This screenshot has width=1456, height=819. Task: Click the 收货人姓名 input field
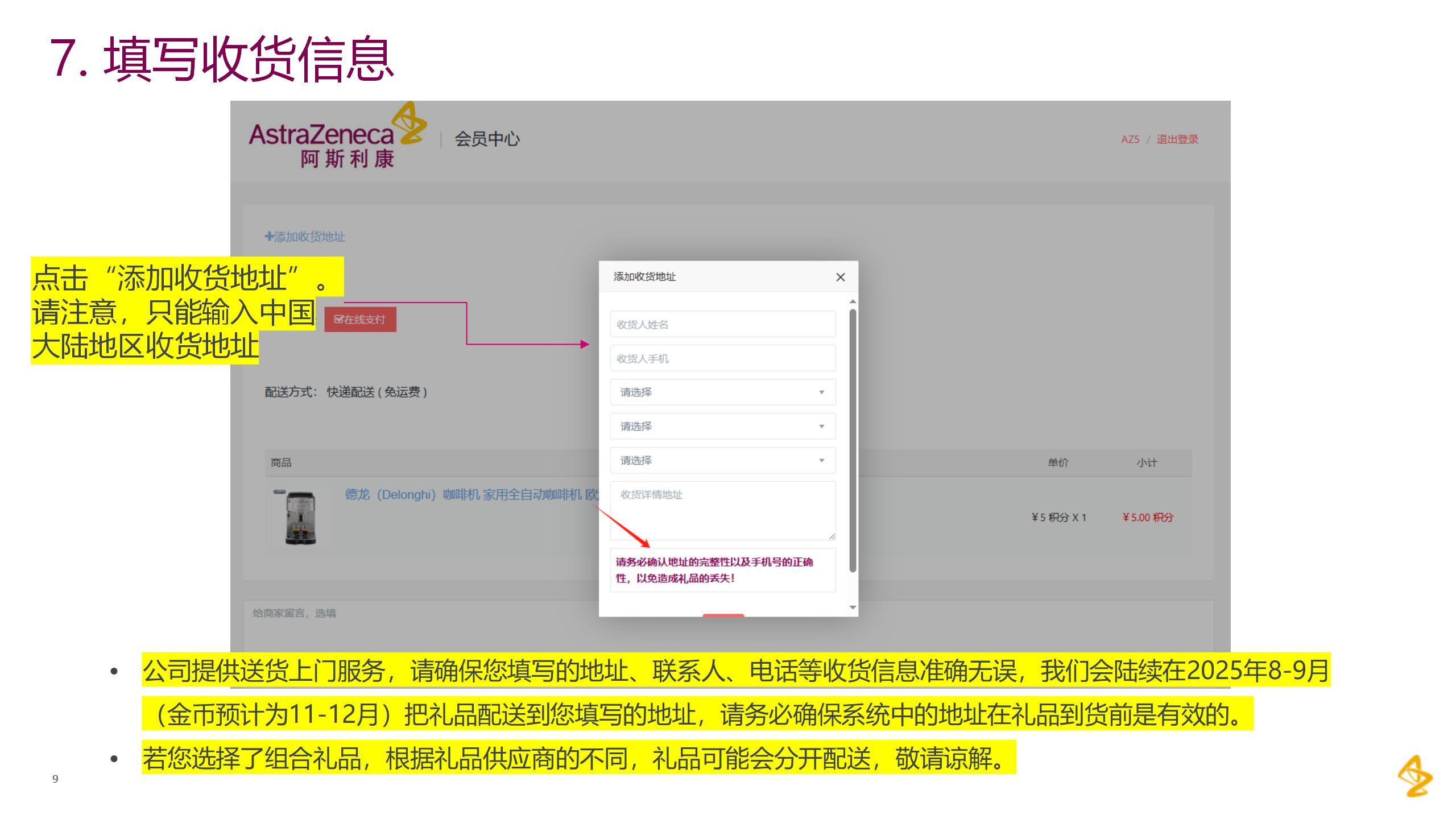click(x=722, y=324)
